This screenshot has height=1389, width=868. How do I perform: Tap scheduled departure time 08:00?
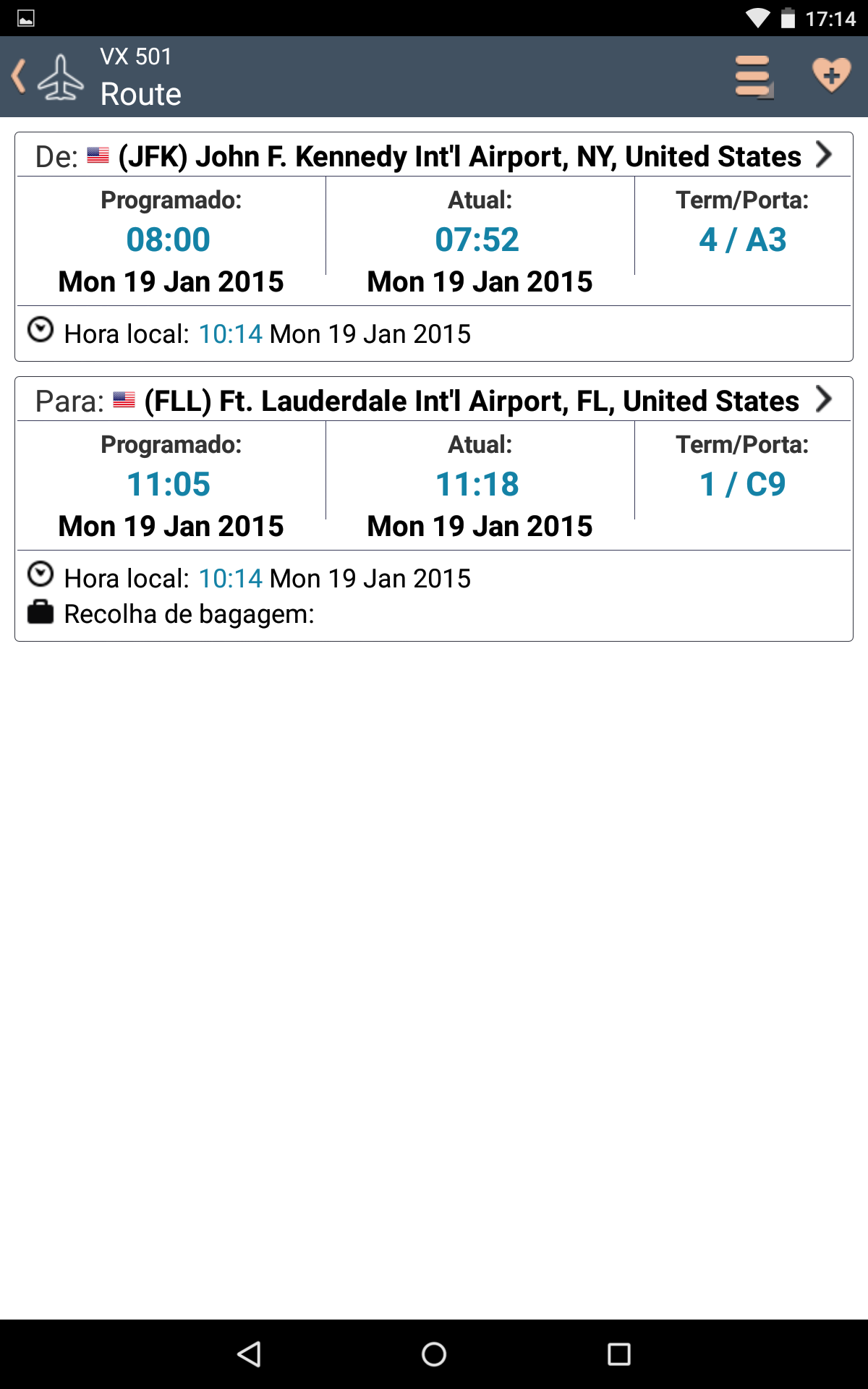tap(168, 239)
